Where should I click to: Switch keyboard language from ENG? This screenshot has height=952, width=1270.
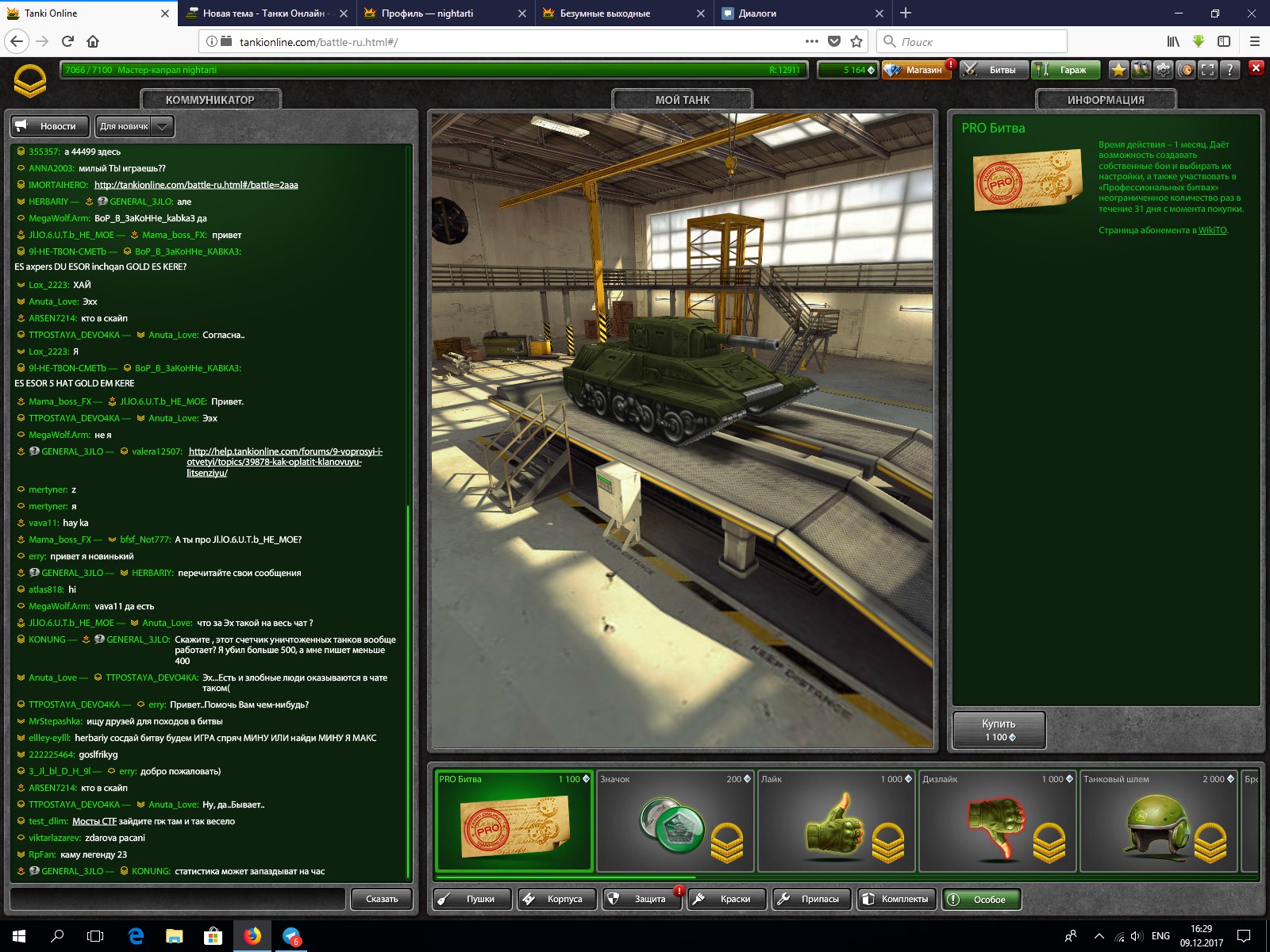(x=1160, y=936)
